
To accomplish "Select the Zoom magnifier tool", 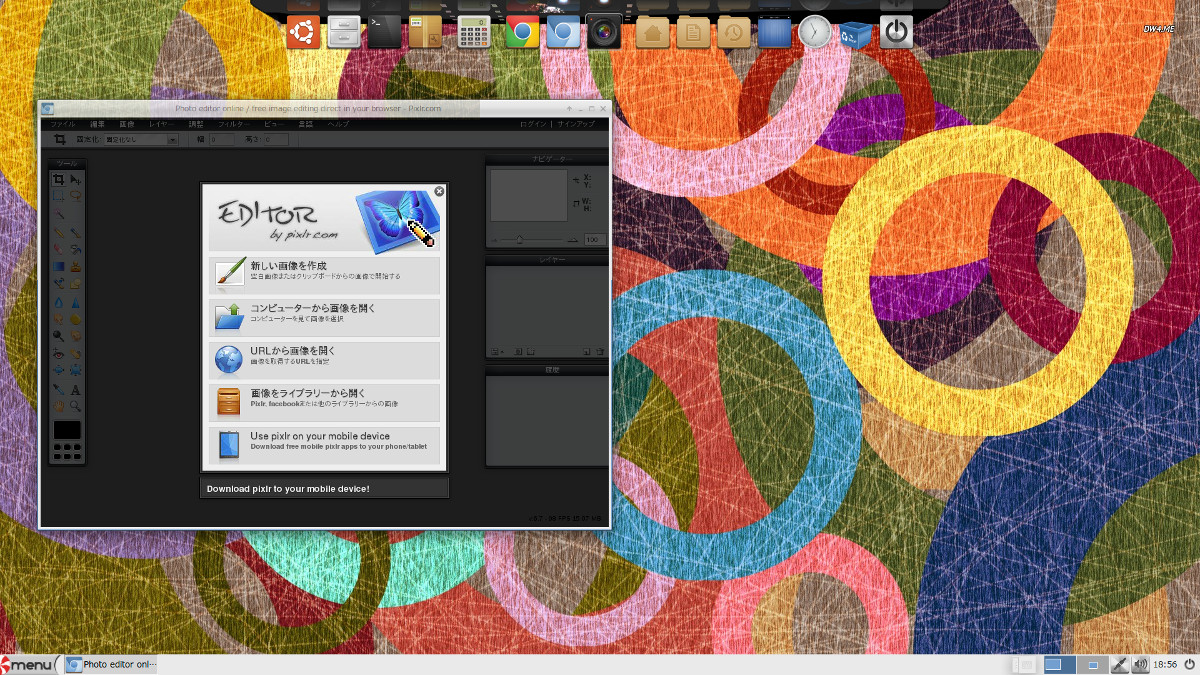I will tap(75, 405).
